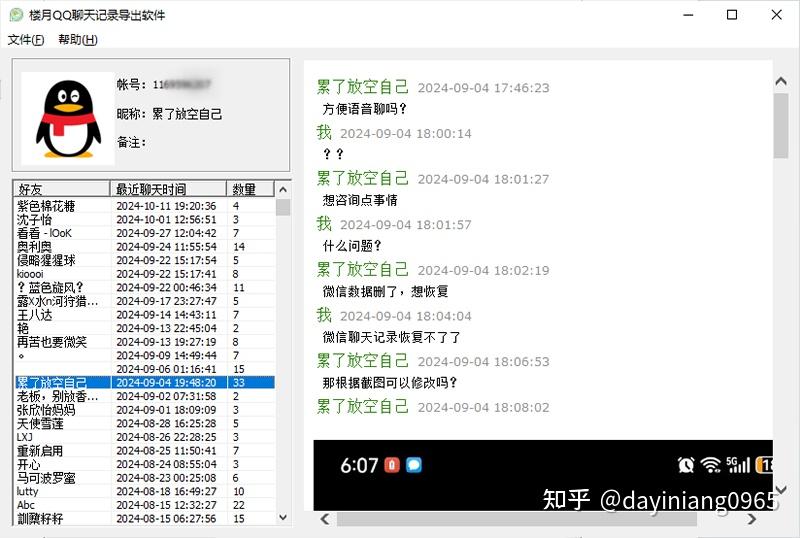Select friend 紫色棉花糖 in the list
The height and width of the screenshot is (538, 800).
[46, 206]
